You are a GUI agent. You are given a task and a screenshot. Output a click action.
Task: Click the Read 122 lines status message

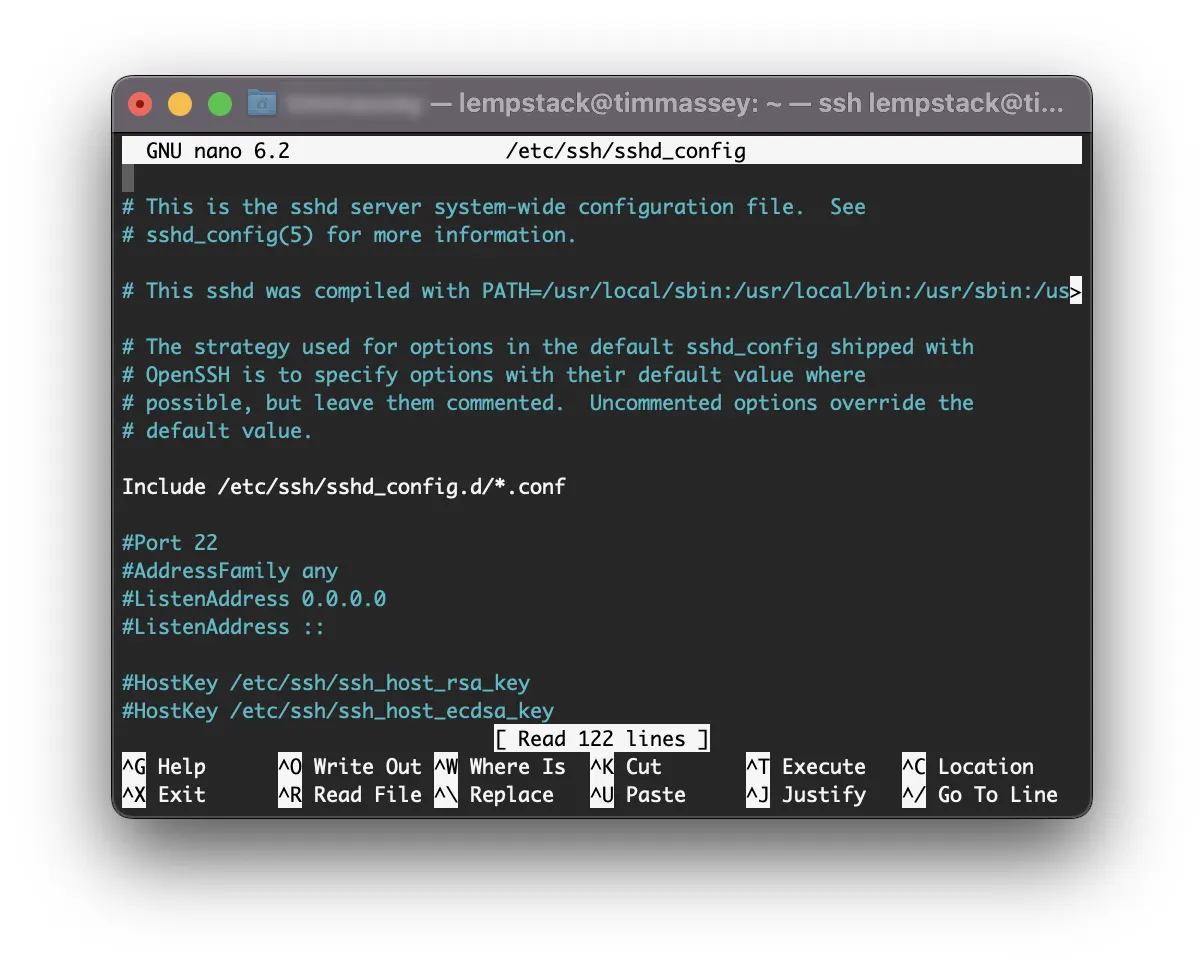point(602,739)
